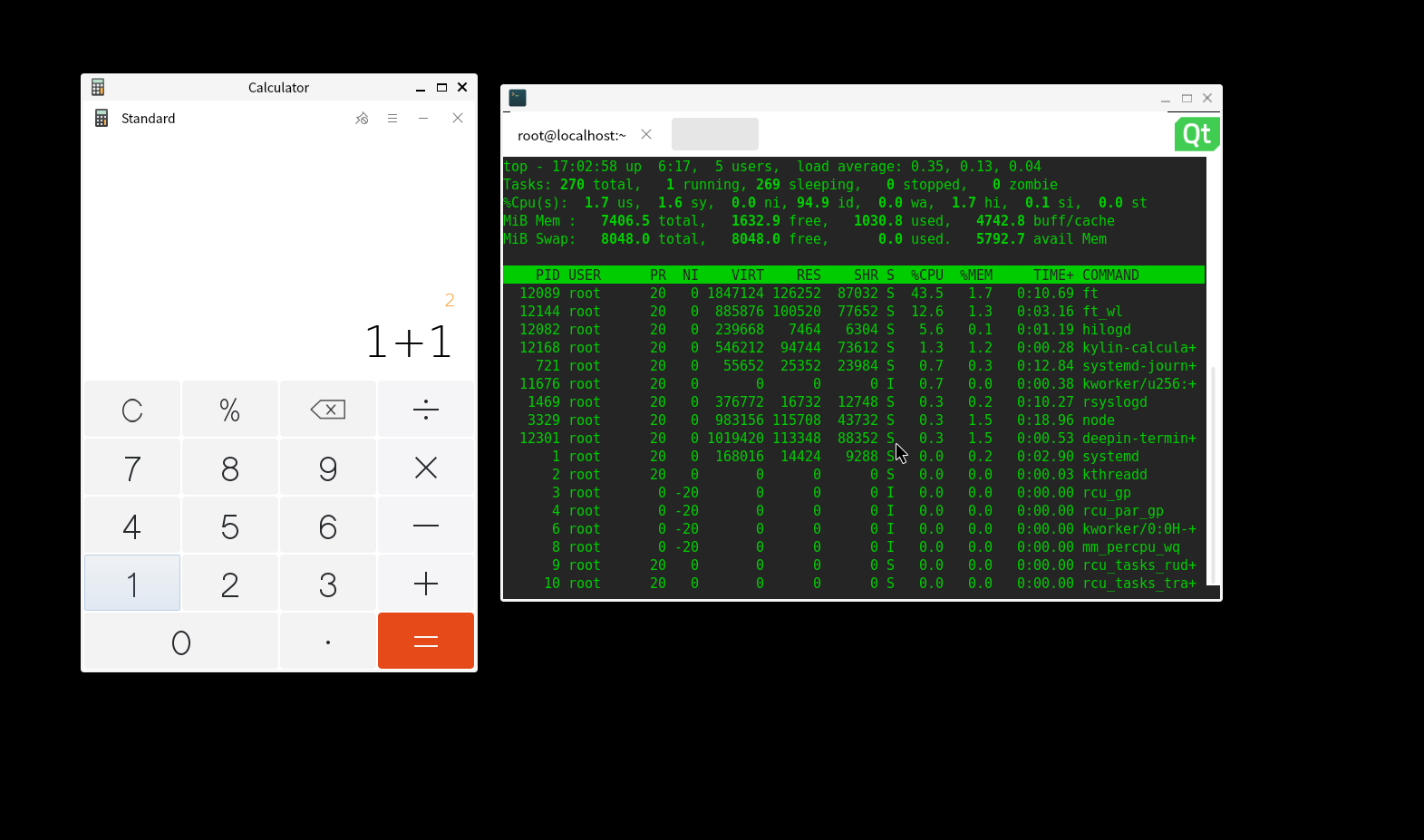Clear the calculation with C key
Image resolution: width=1424 pixels, height=840 pixels.
132,410
